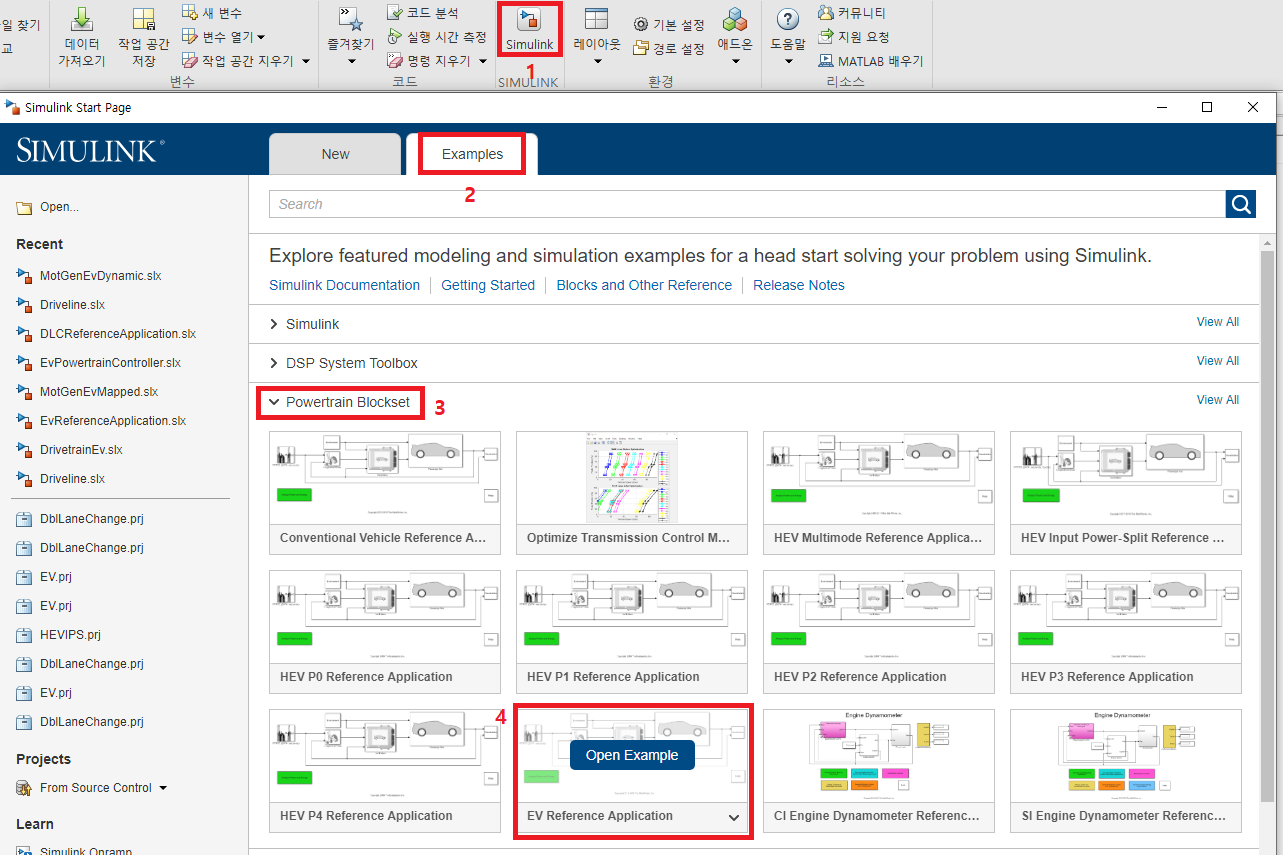Screen dimensions: 1283x855
Task: Click View All for Powertrain Blockset
Action: point(1218,400)
